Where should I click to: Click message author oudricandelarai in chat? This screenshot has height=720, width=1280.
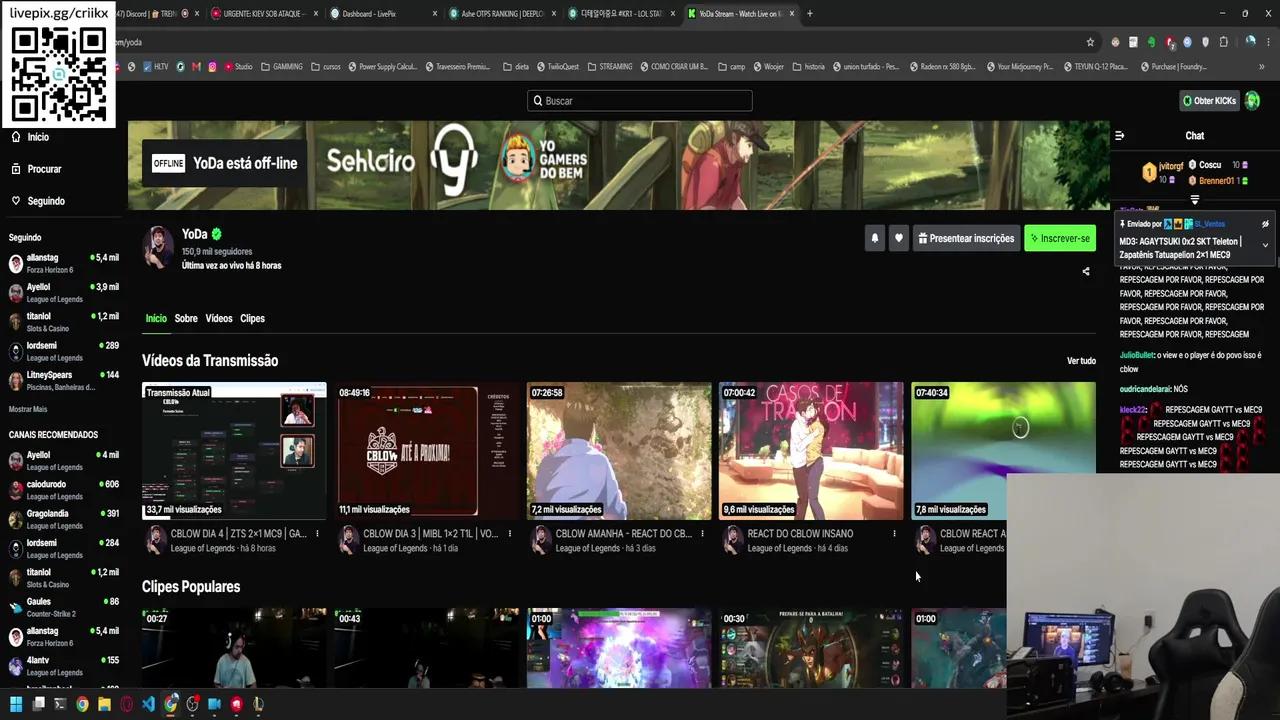click(1146, 388)
